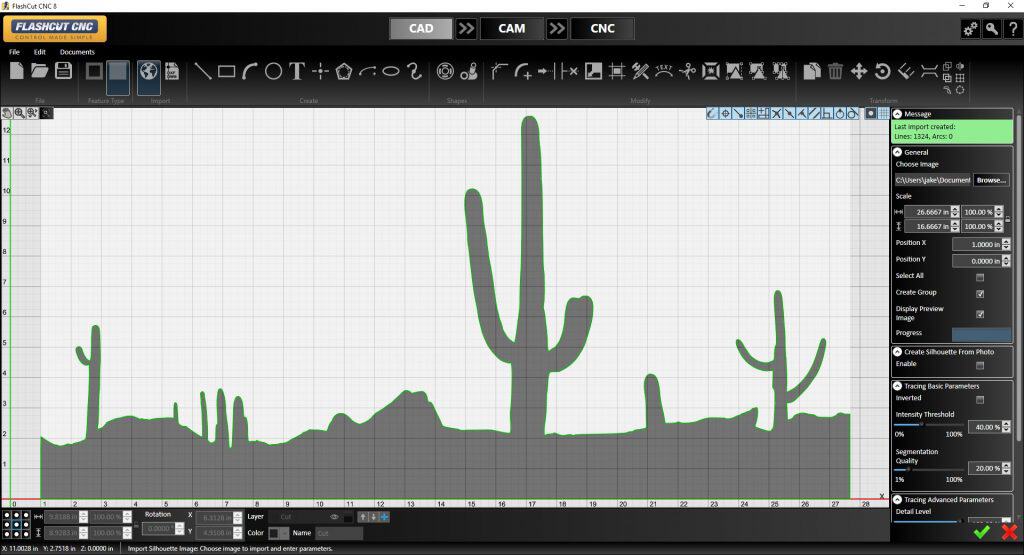Toggle the Inverted checkbox
The width and height of the screenshot is (1024, 555).
pyautogui.click(x=980, y=399)
